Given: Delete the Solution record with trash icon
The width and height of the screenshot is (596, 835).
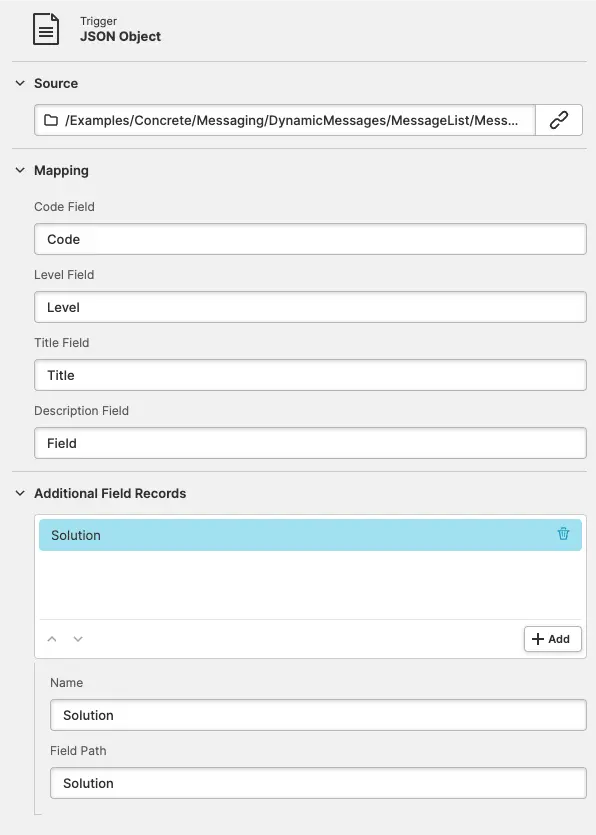Looking at the screenshot, I should pos(563,534).
